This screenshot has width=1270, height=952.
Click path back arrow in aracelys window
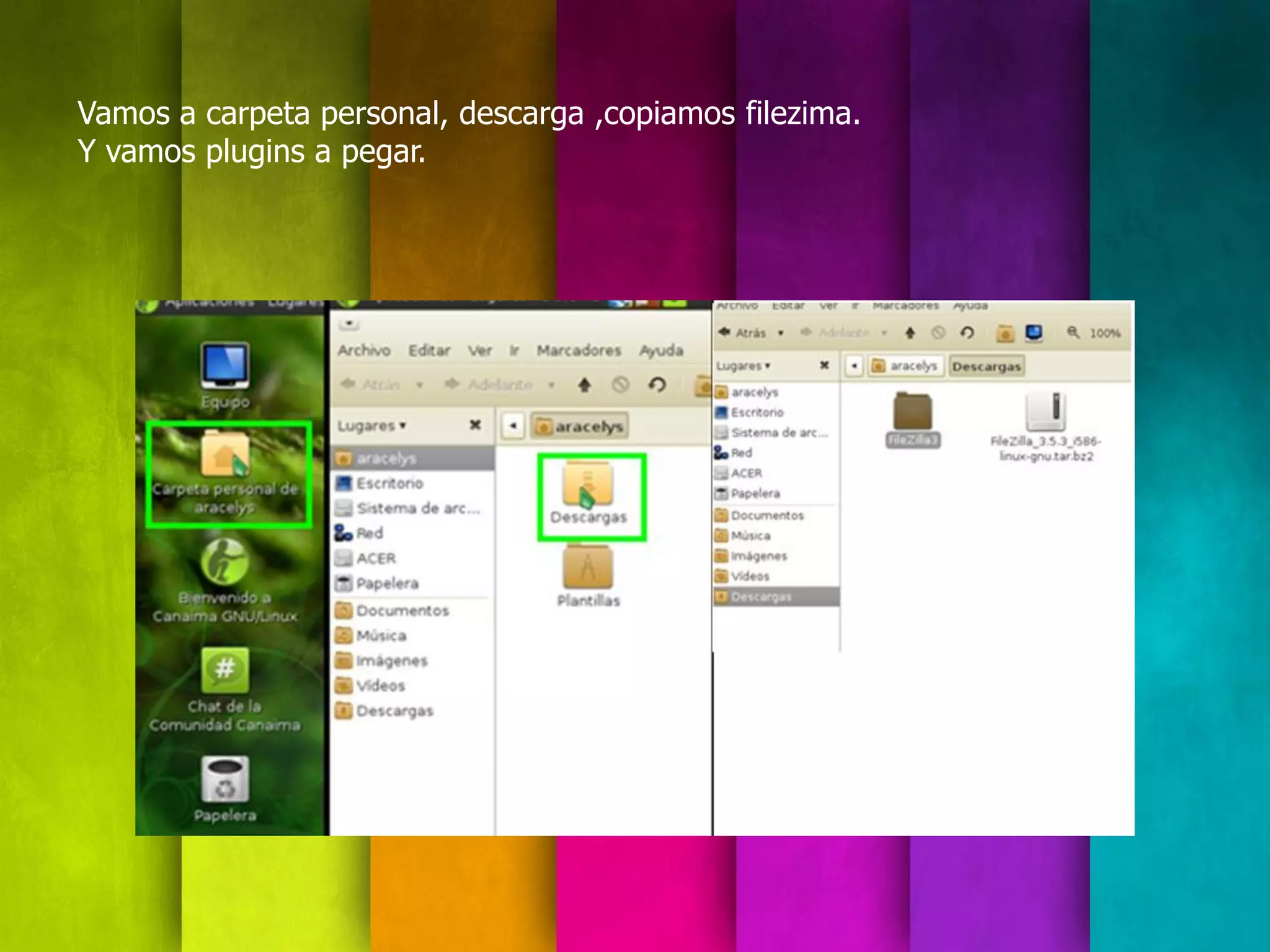coord(513,426)
